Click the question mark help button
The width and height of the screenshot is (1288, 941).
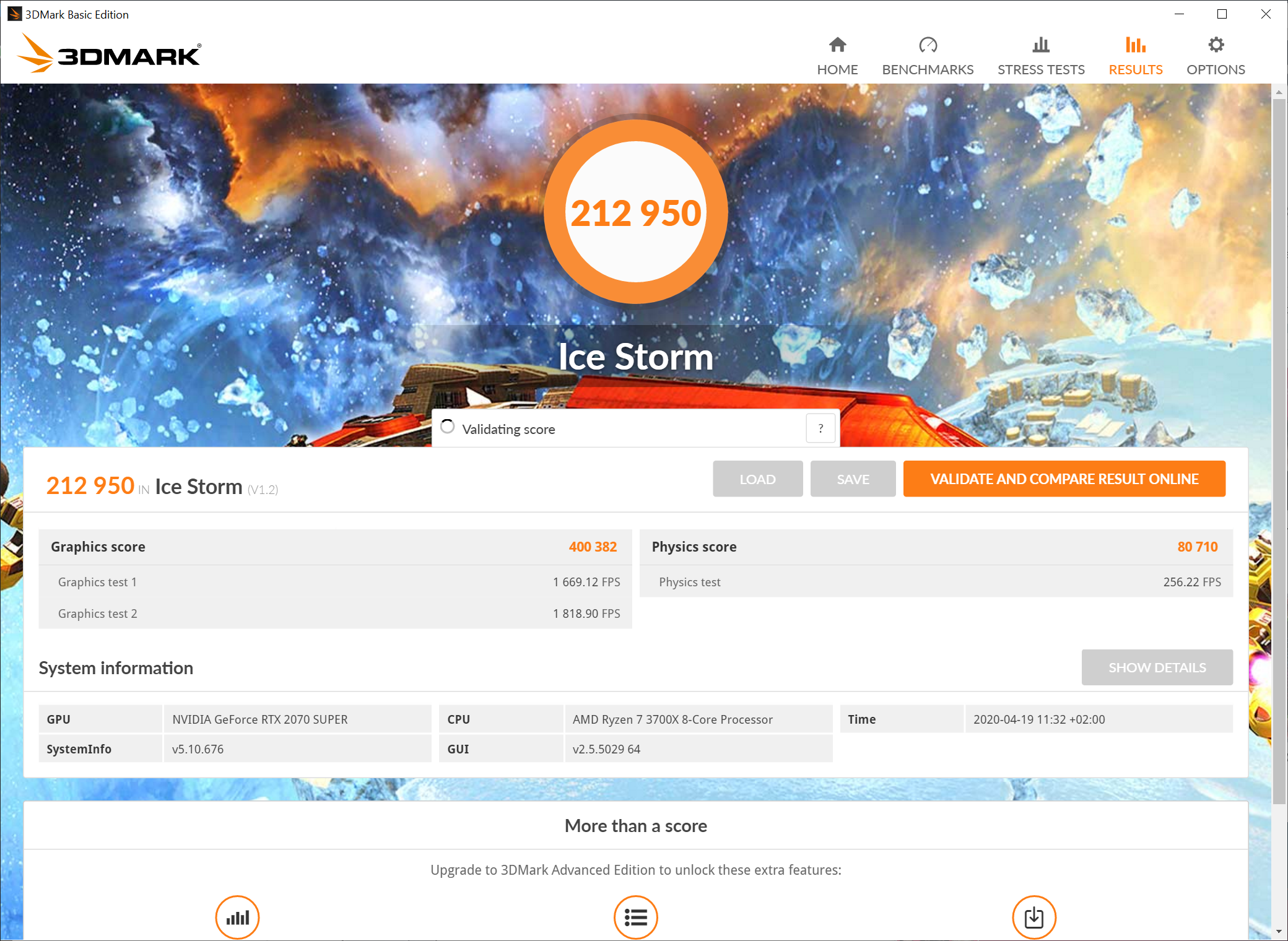click(820, 428)
